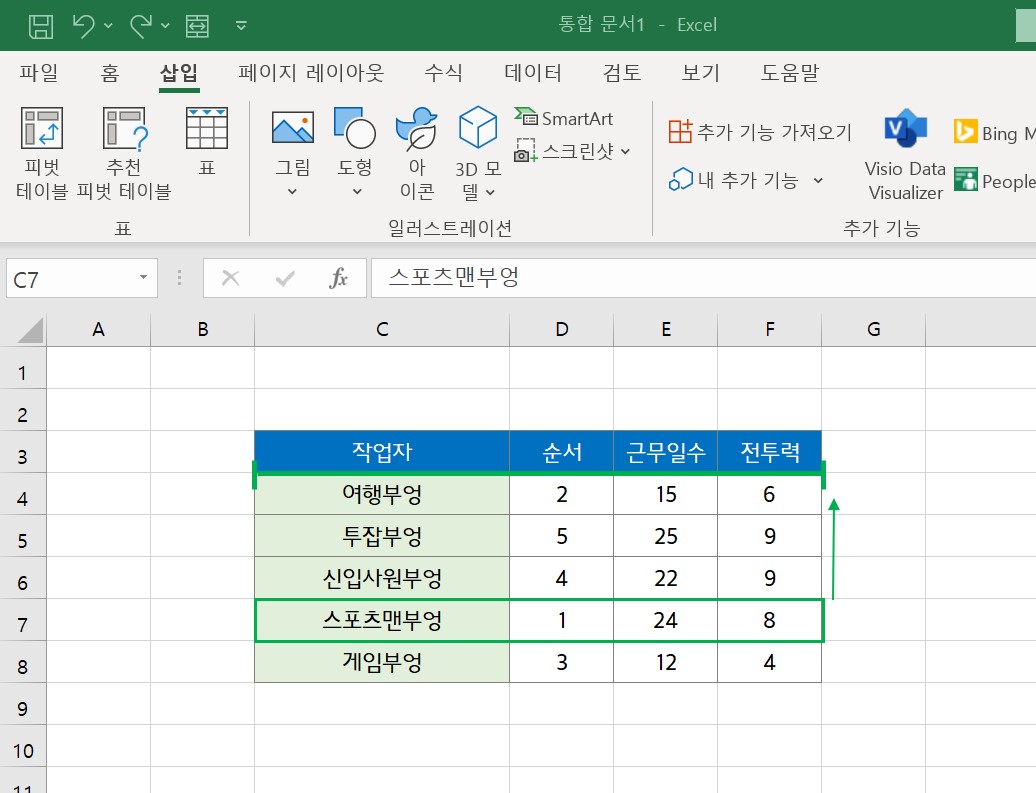This screenshot has width=1036, height=793.
Task: Select the cell with value 12
Action: tap(665, 662)
